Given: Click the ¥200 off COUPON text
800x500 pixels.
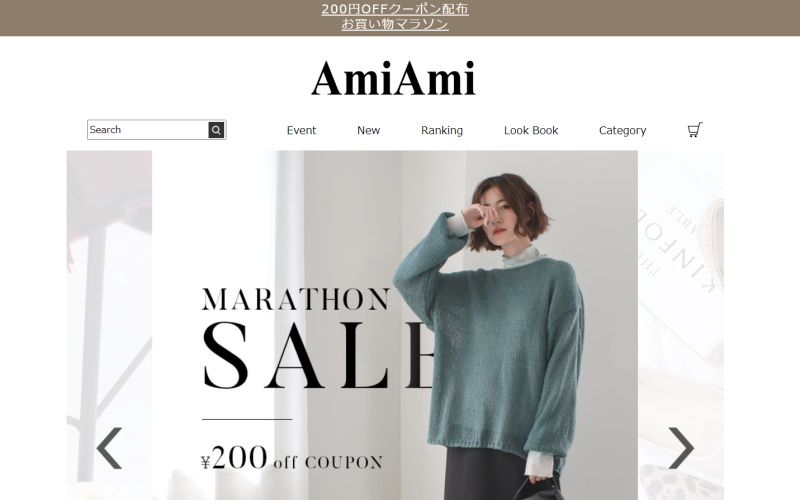Looking at the screenshot, I should pyautogui.click(x=292, y=457).
